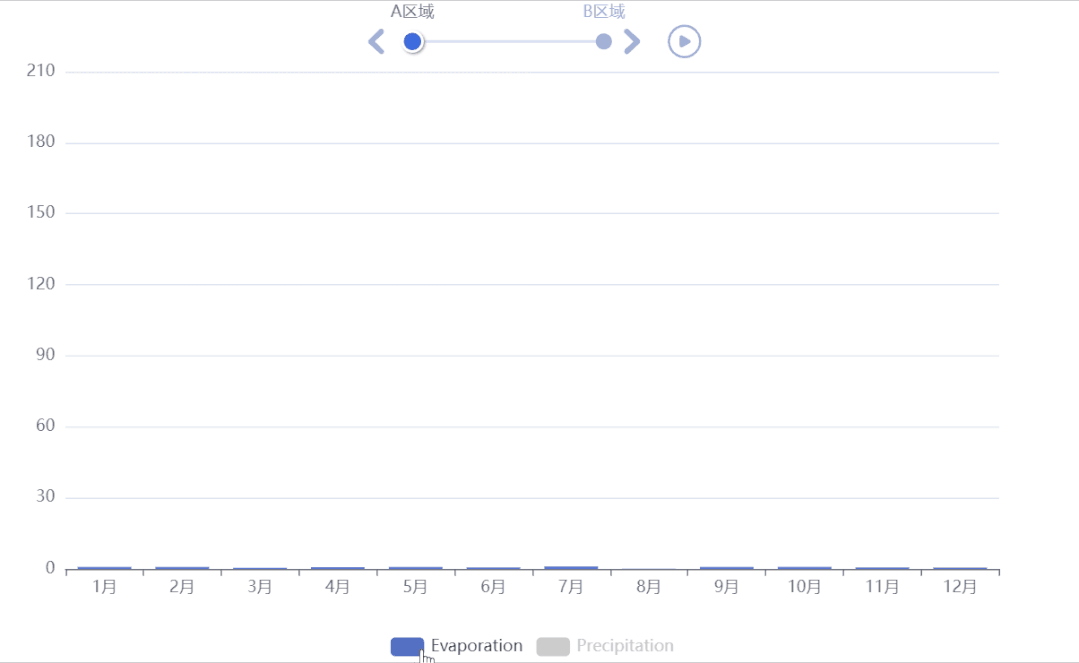
Task: Click the timeline slider track
Action: (x=510, y=41)
